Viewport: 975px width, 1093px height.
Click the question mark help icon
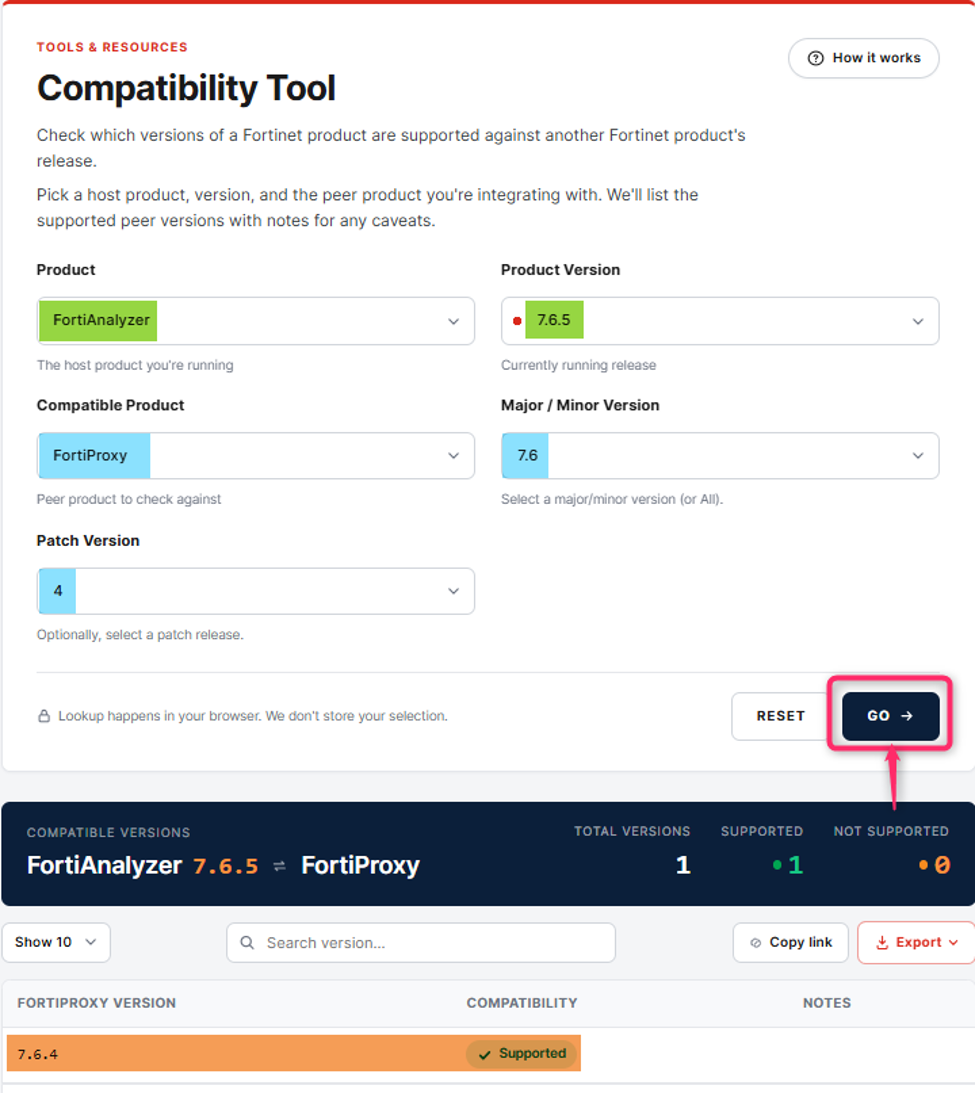click(815, 59)
